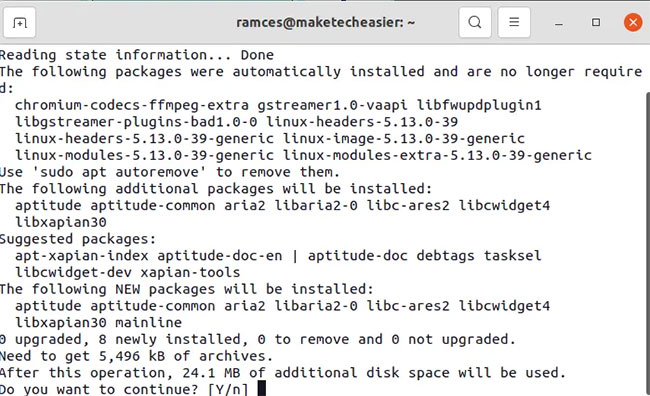Open the hamburger menu
Screen dimensions: 650x396
tap(514, 22)
